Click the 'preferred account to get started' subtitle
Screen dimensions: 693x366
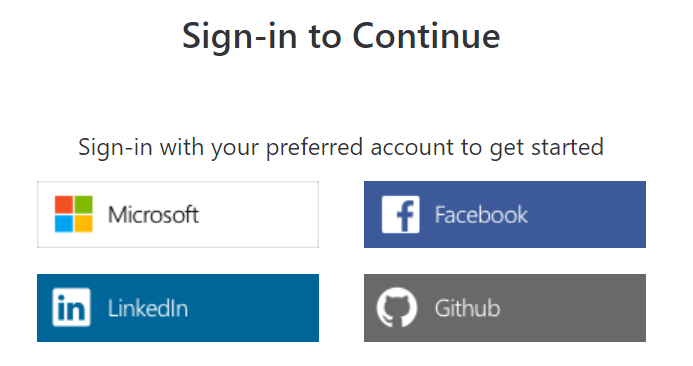pyautogui.click(x=434, y=147)
